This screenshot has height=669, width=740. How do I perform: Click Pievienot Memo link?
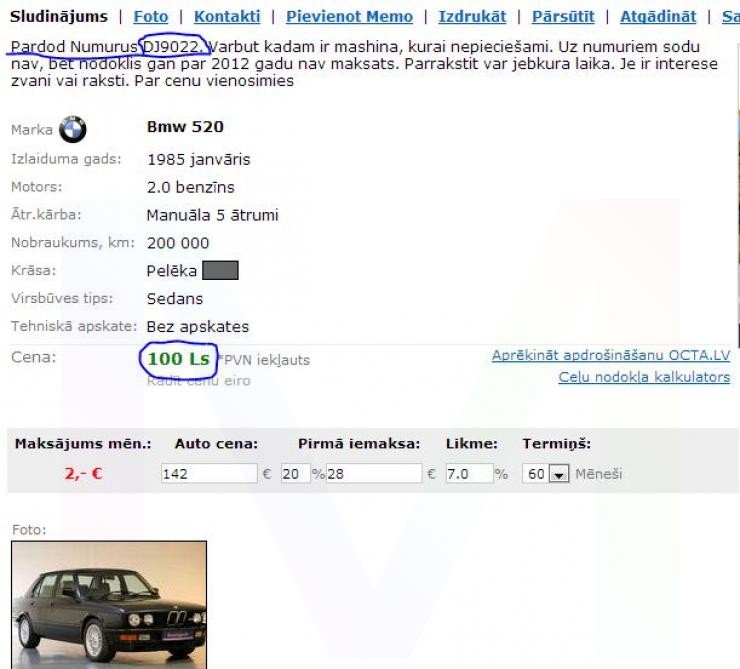point(349,16)
